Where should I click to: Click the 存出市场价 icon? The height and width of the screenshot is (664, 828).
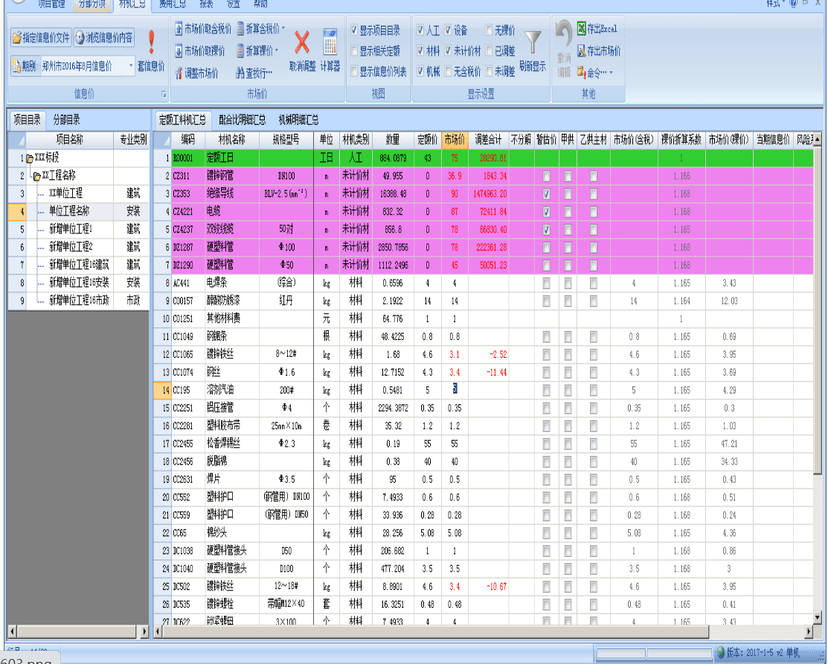click(x=581, y=51)
